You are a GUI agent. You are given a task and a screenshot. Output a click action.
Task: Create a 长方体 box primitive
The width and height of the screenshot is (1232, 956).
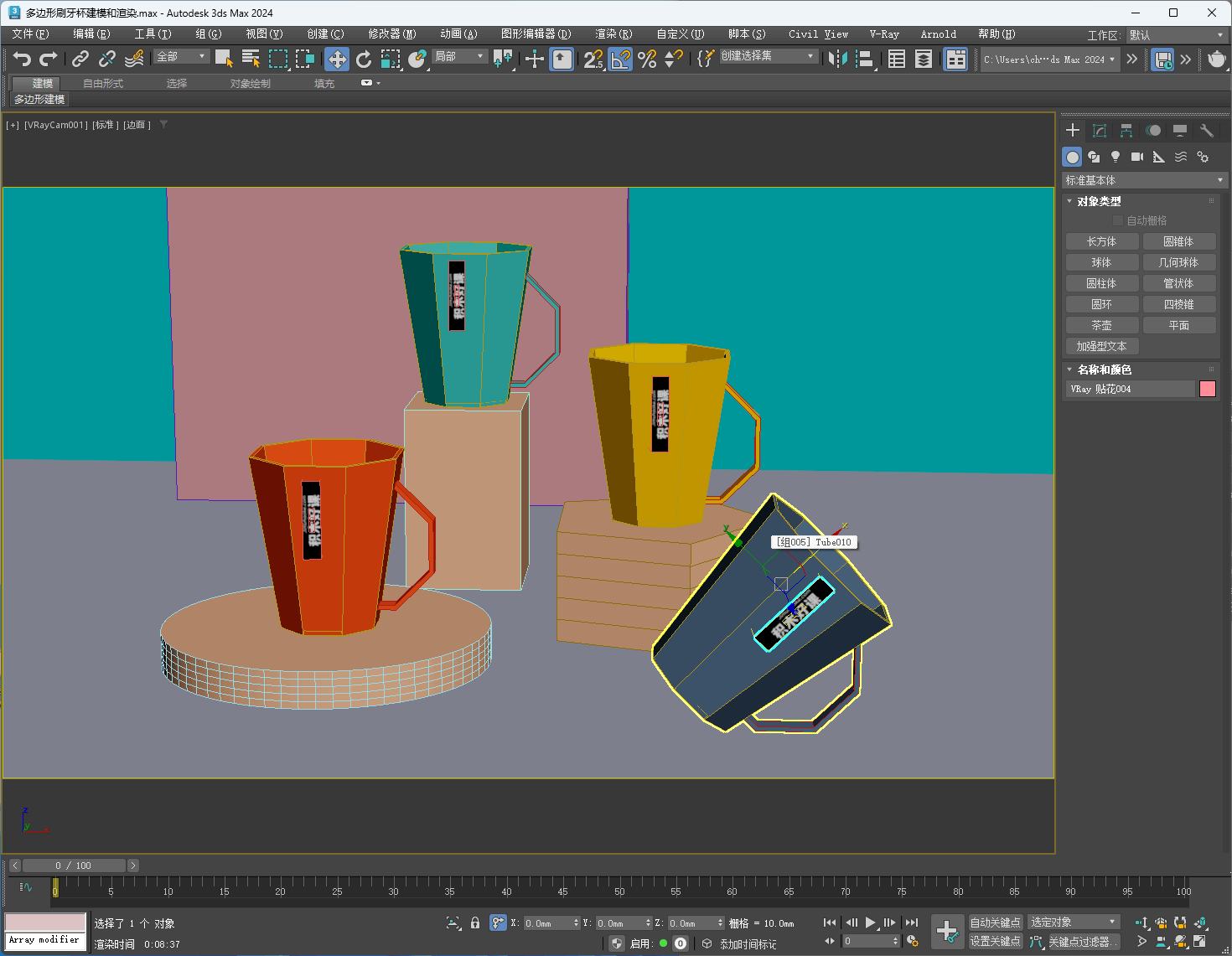[x=1101, y=241]
